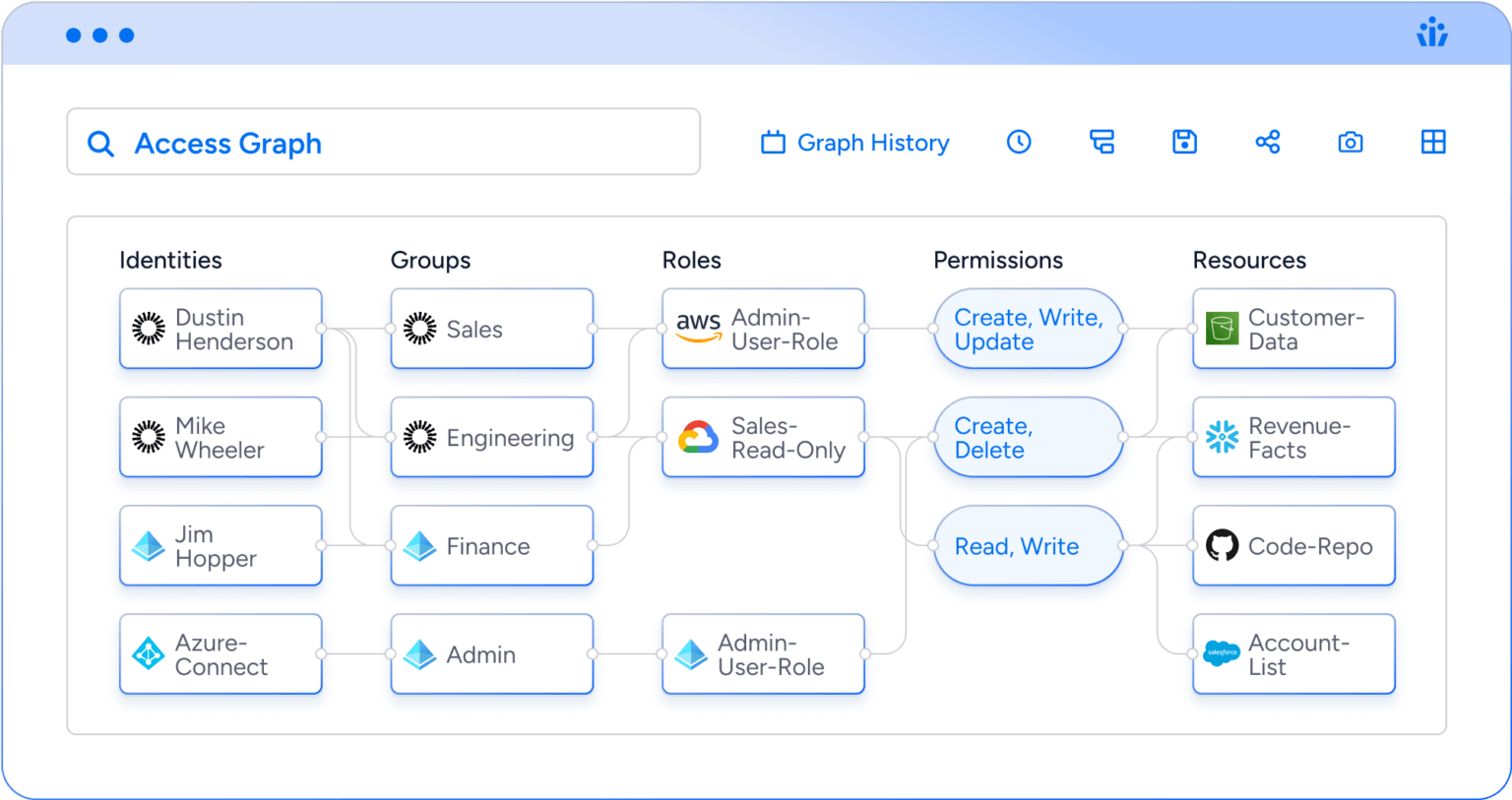Click the camera snapshot icon
The height and width of the screenshot is (800, 1512).
point(1351,142)
